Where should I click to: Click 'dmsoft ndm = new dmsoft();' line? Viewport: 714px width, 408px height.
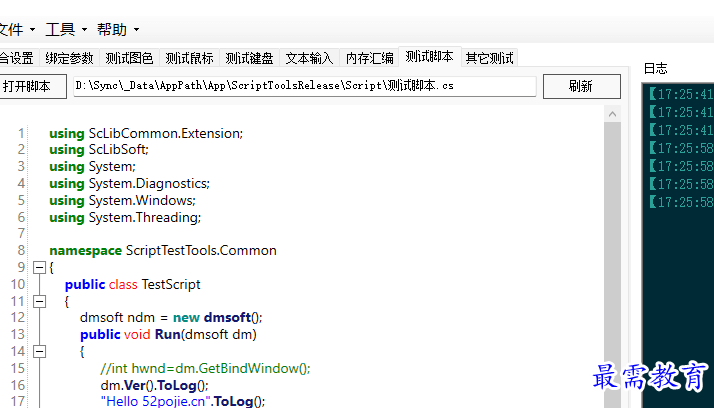[171, 317]
